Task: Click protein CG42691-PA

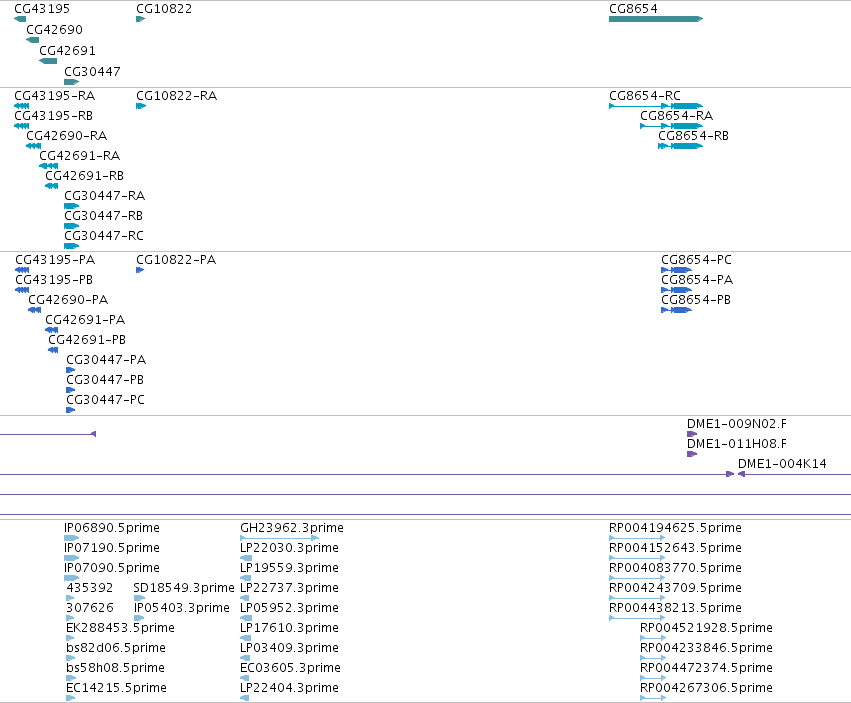Action: pyautogui.click(x=85, y=320)
